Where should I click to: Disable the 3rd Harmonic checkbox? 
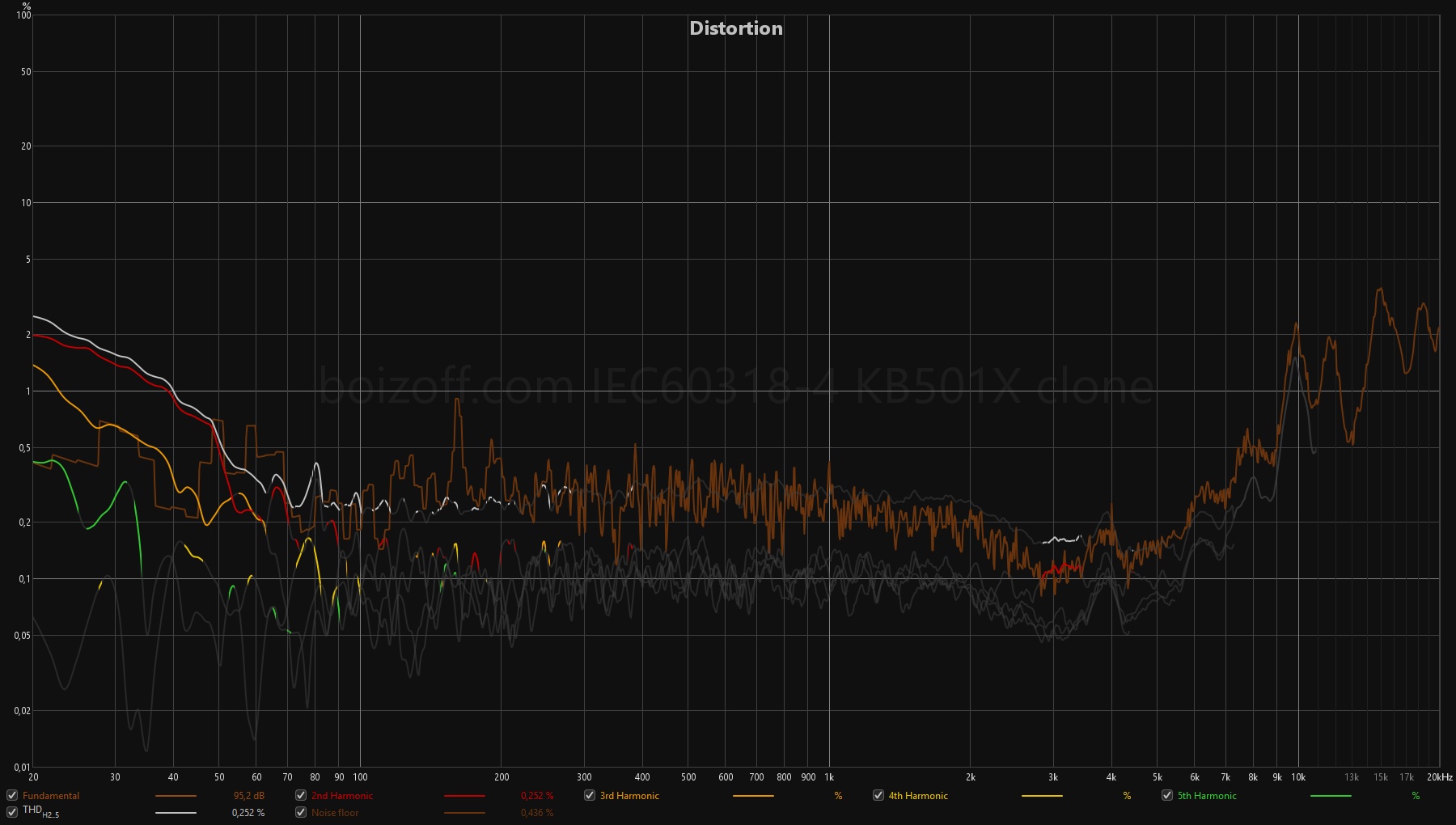[x=590, y=795]
